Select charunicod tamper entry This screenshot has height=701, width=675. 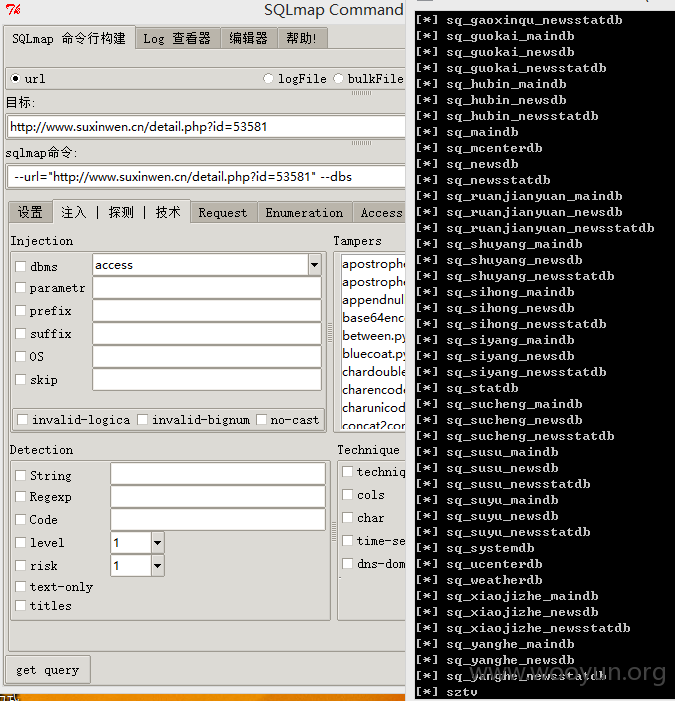(x=373, y=408)
